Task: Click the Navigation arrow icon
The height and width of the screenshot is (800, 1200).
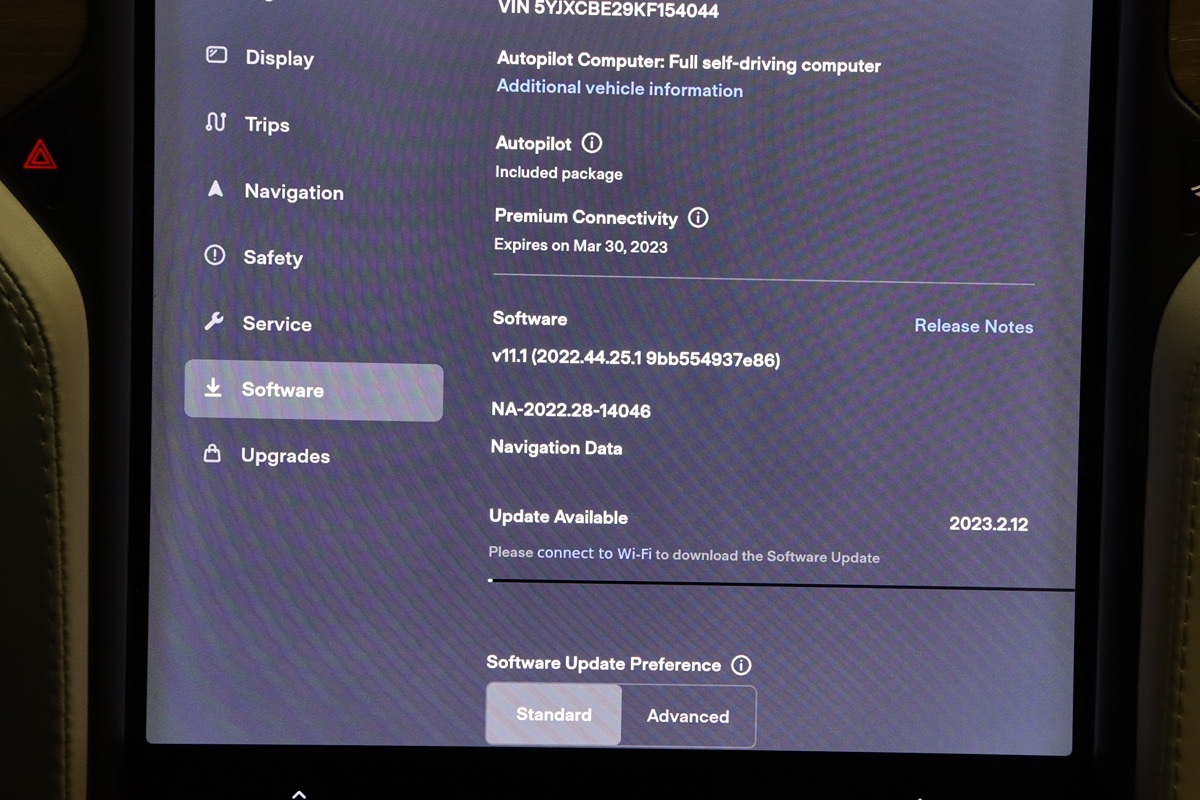Action: pos(215,189)
